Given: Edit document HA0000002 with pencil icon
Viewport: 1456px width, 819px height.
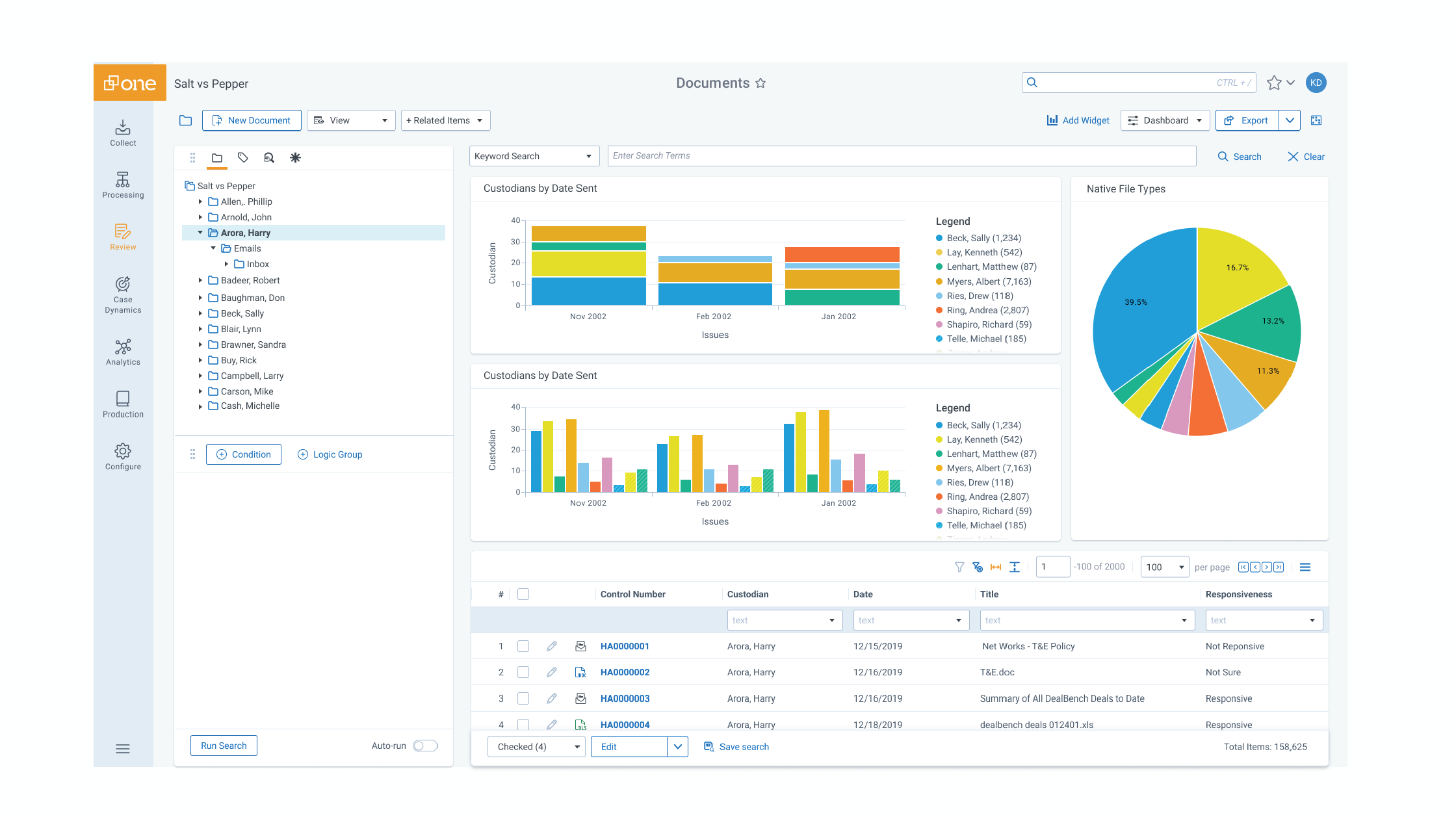Looking at the screenshot, I should [552, 672].
